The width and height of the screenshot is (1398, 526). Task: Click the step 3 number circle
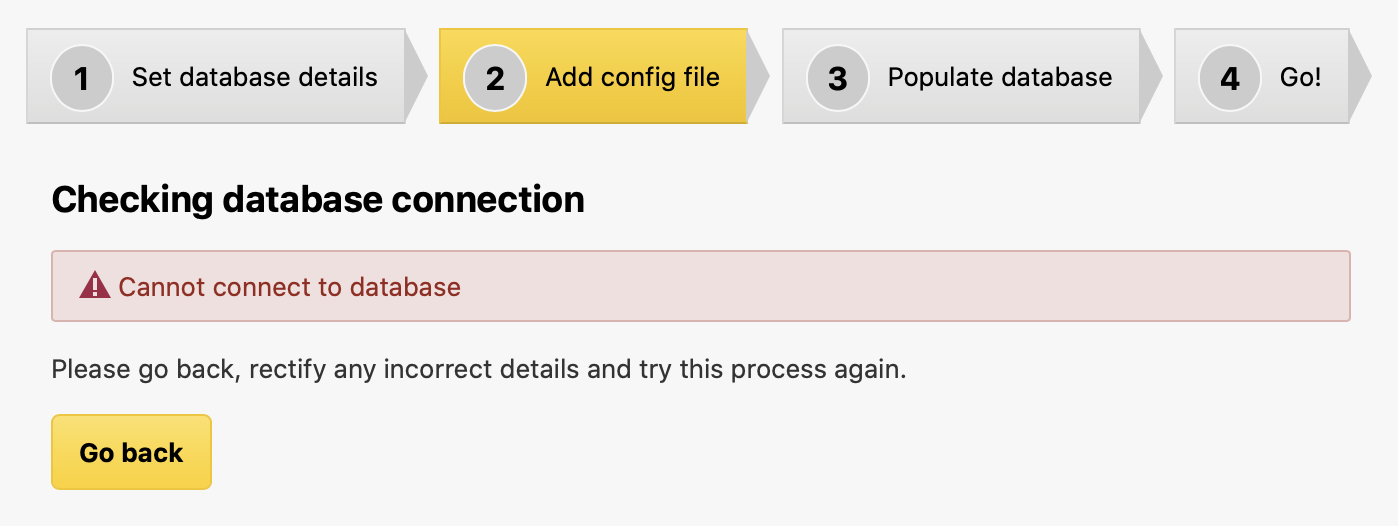(x=838, y=78)
